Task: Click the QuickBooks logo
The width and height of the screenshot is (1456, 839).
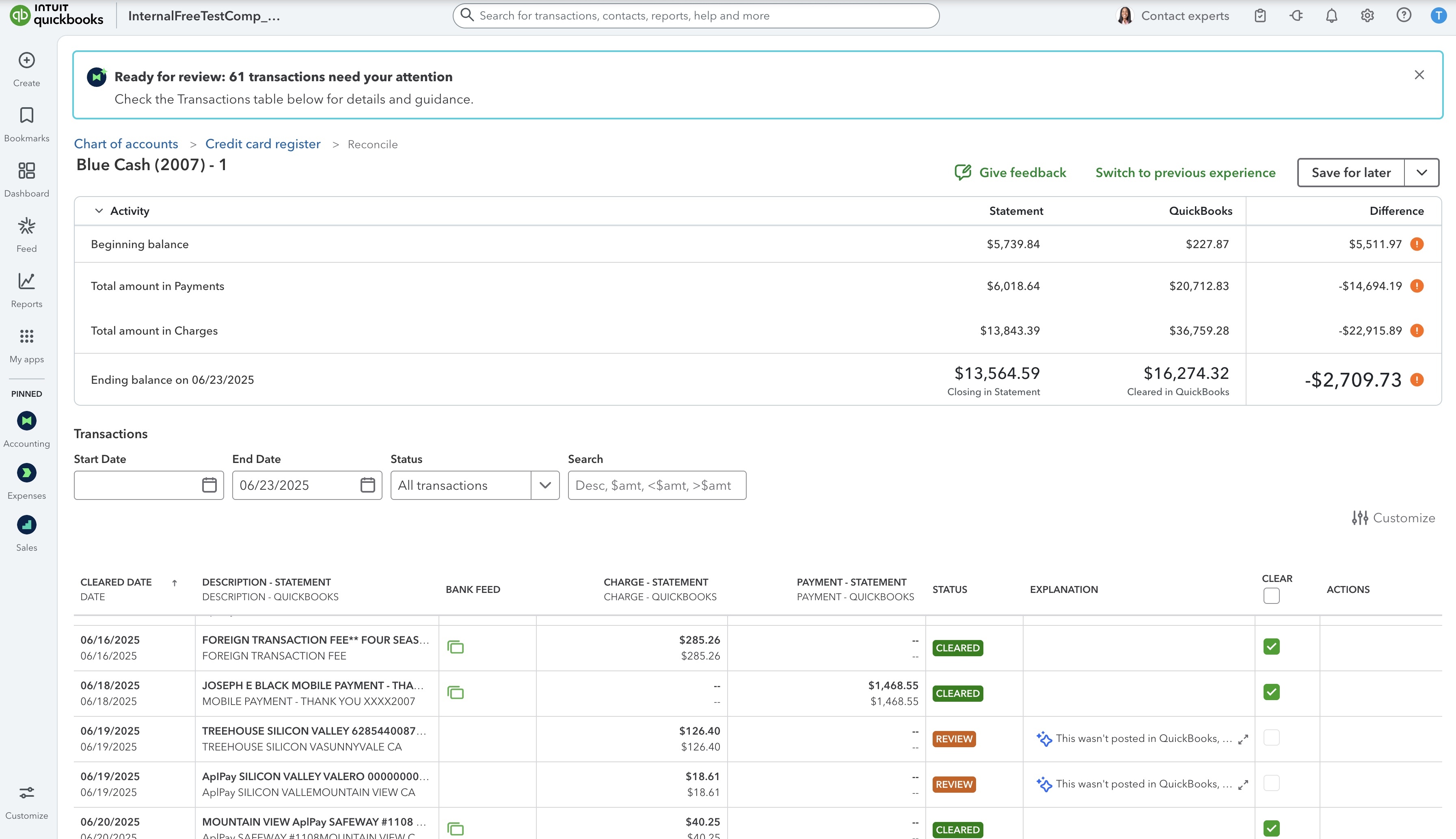Action: click(56, 15)
